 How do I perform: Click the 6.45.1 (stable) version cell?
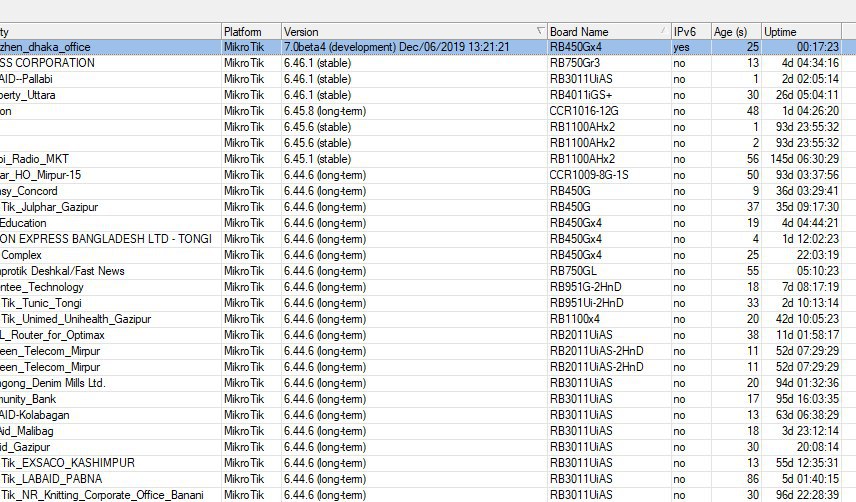click(414, 159)
